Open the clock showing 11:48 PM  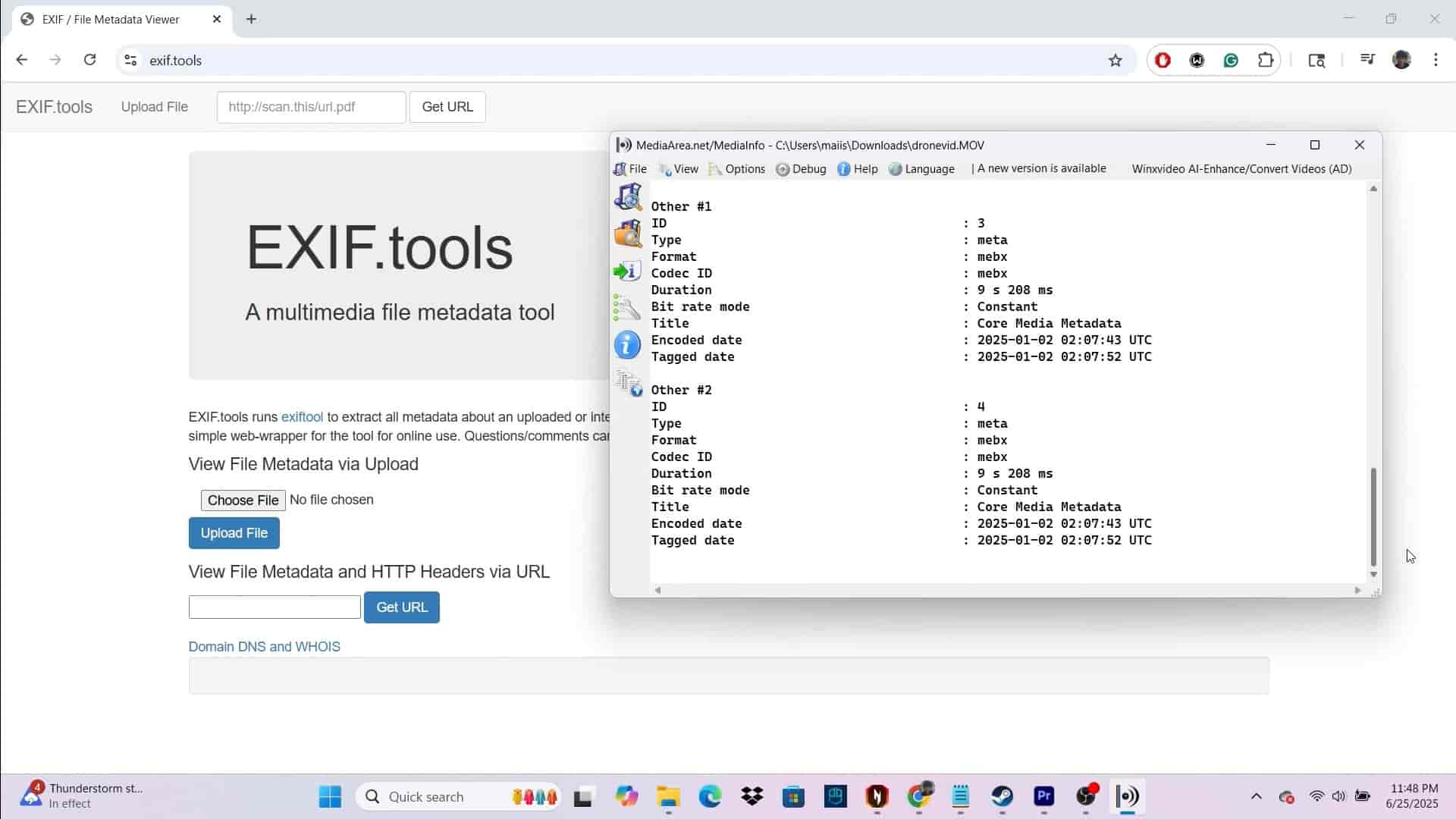(x=1412, y=796)
